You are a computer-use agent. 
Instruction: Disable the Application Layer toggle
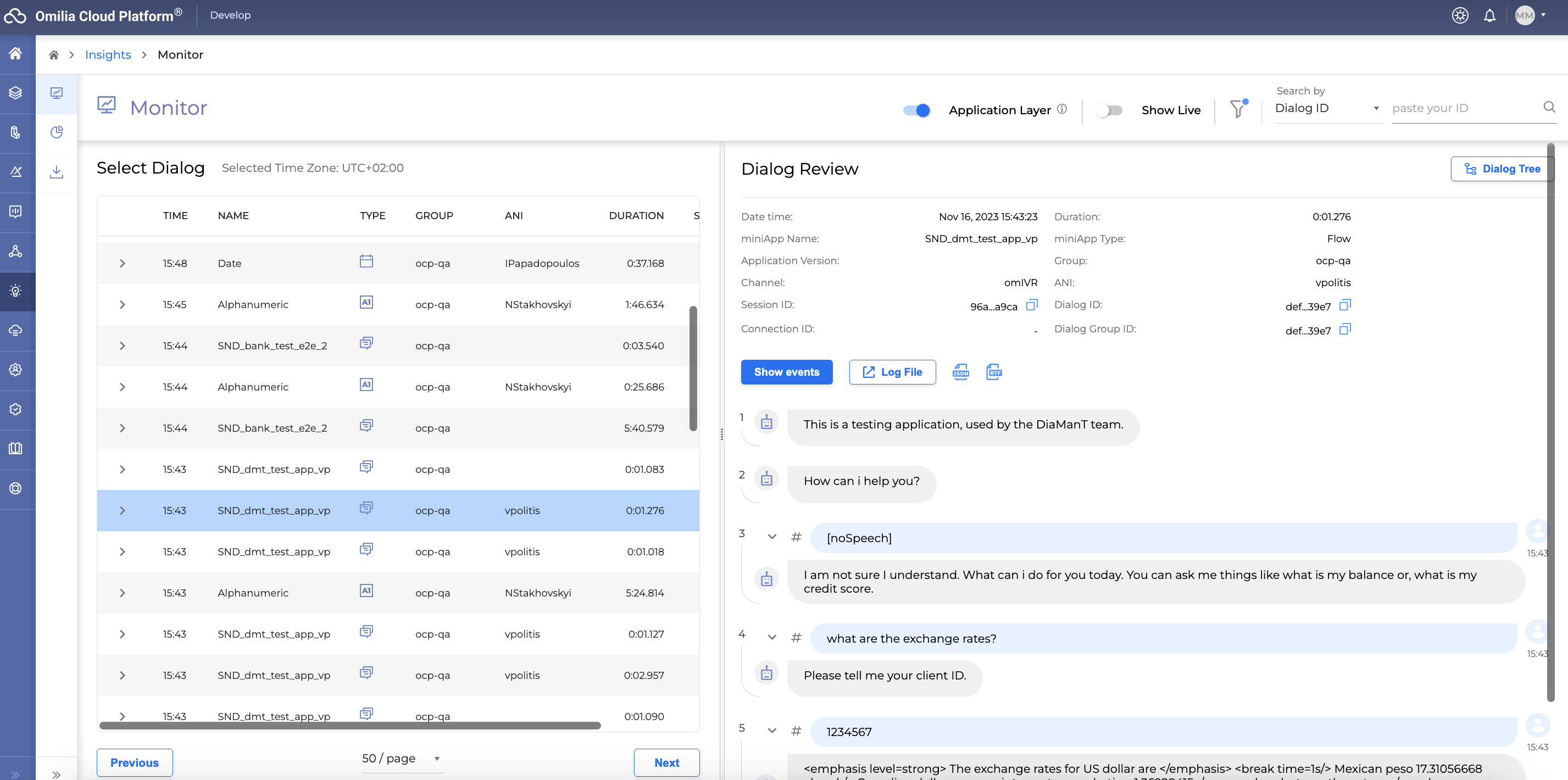pyautogui.click(x=917, y=110)
